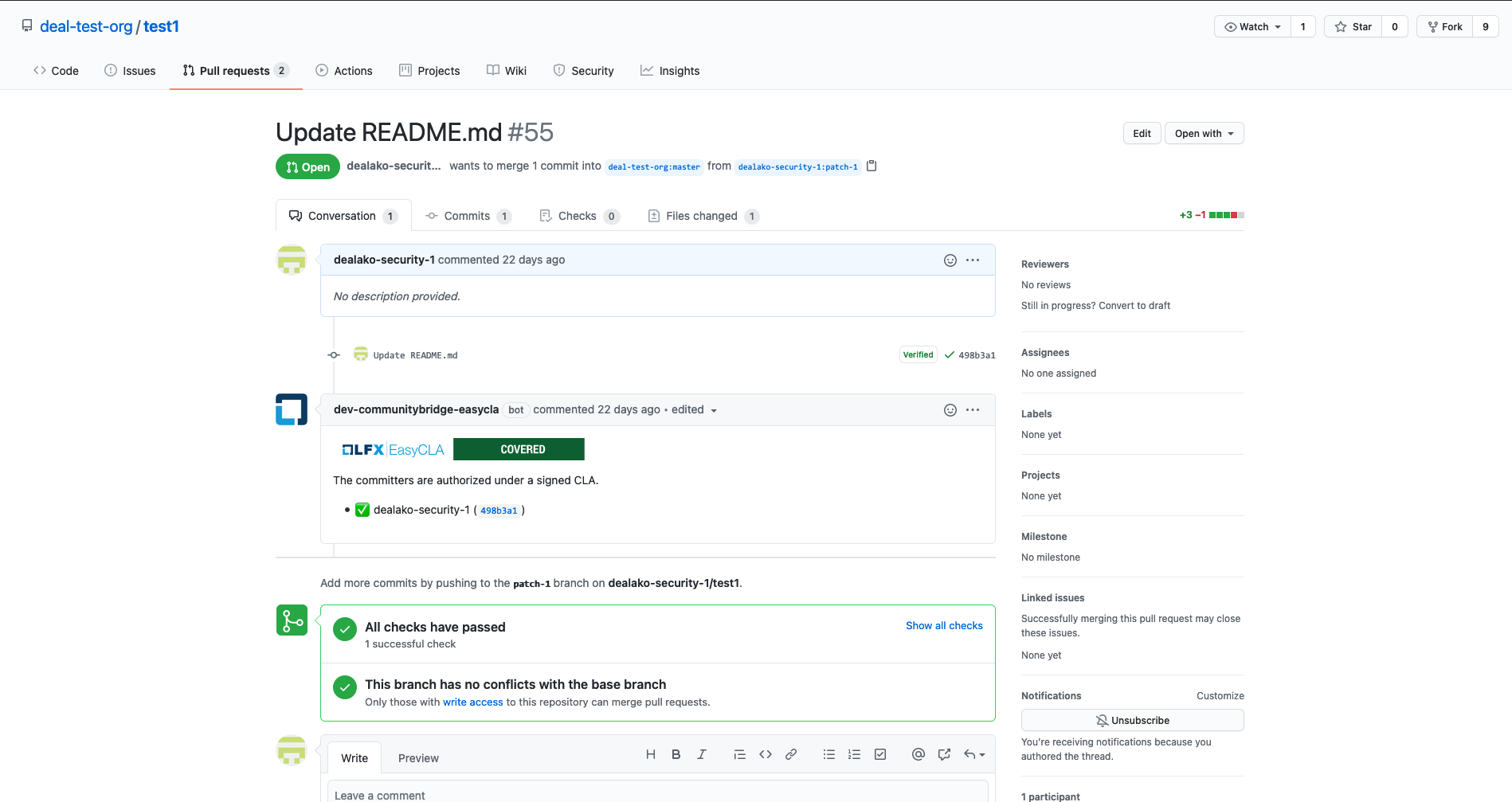Expand the edited history dropdown
1512x802 pixels.
click(695, 410)
